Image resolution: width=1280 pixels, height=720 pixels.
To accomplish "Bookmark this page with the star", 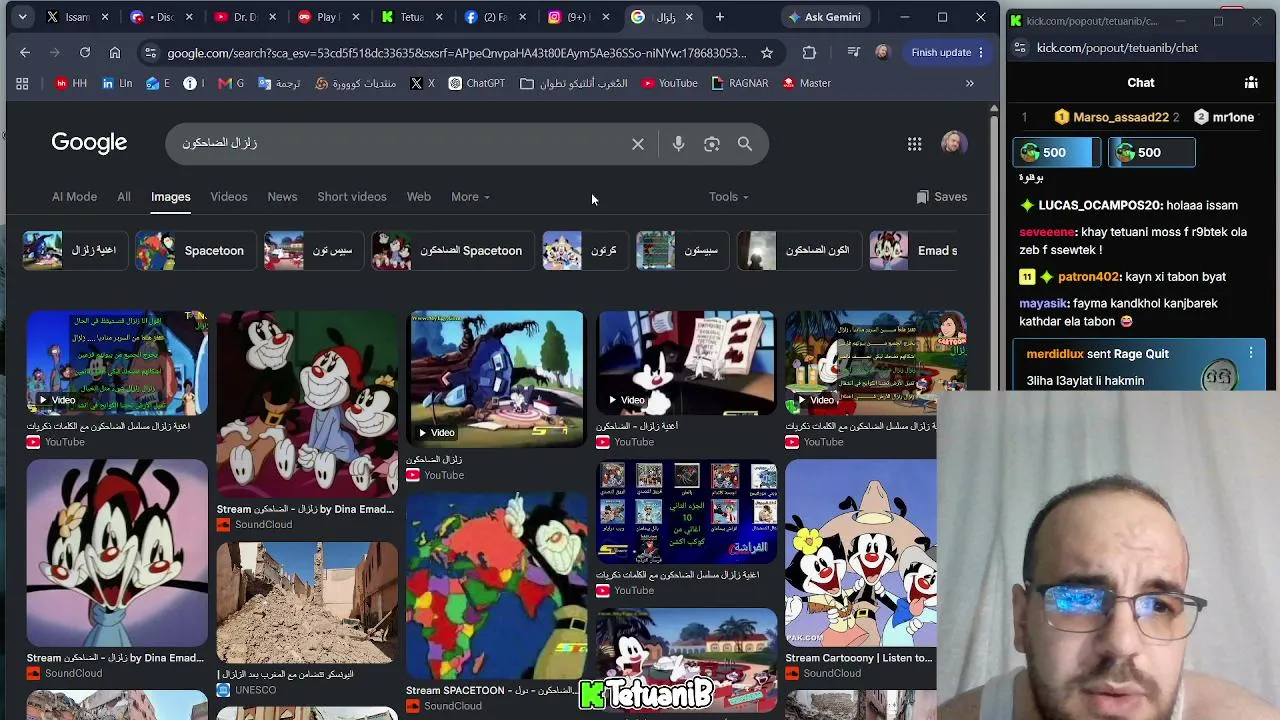I will click(767, 52).
